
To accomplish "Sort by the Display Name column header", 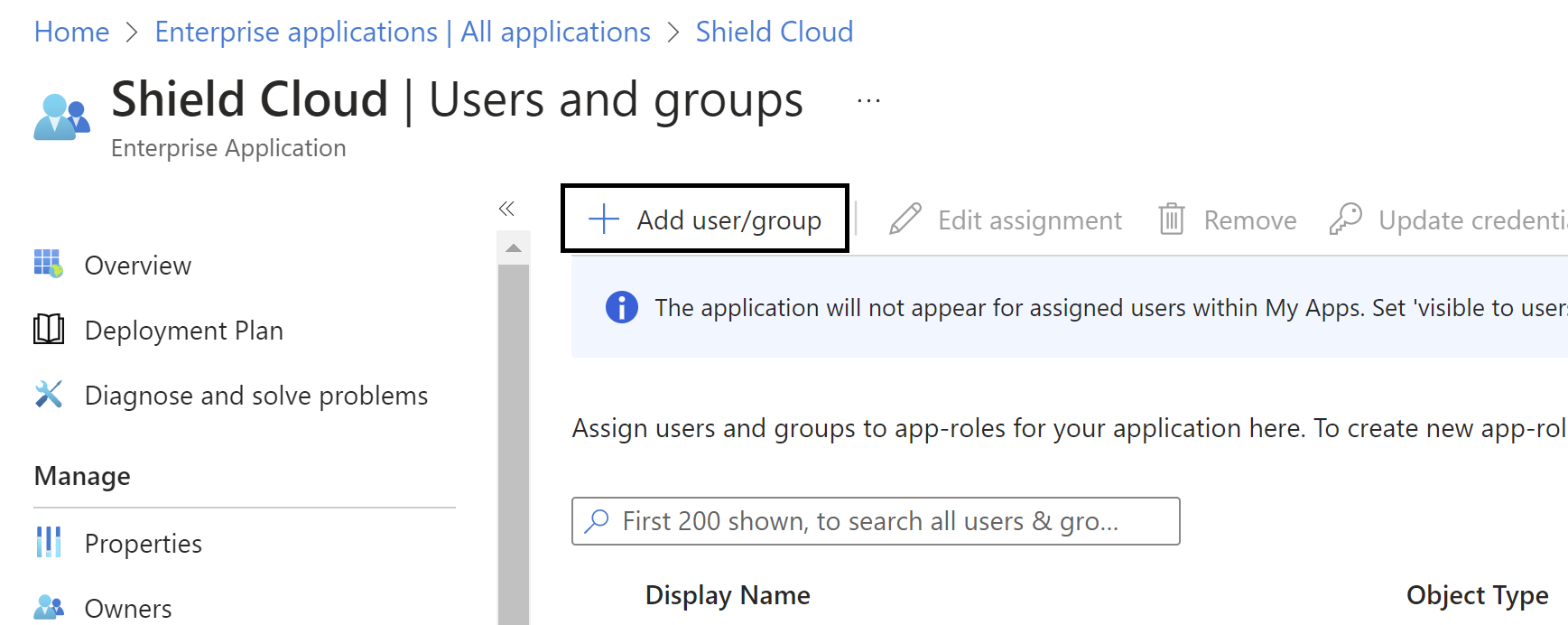I will 728,595.
